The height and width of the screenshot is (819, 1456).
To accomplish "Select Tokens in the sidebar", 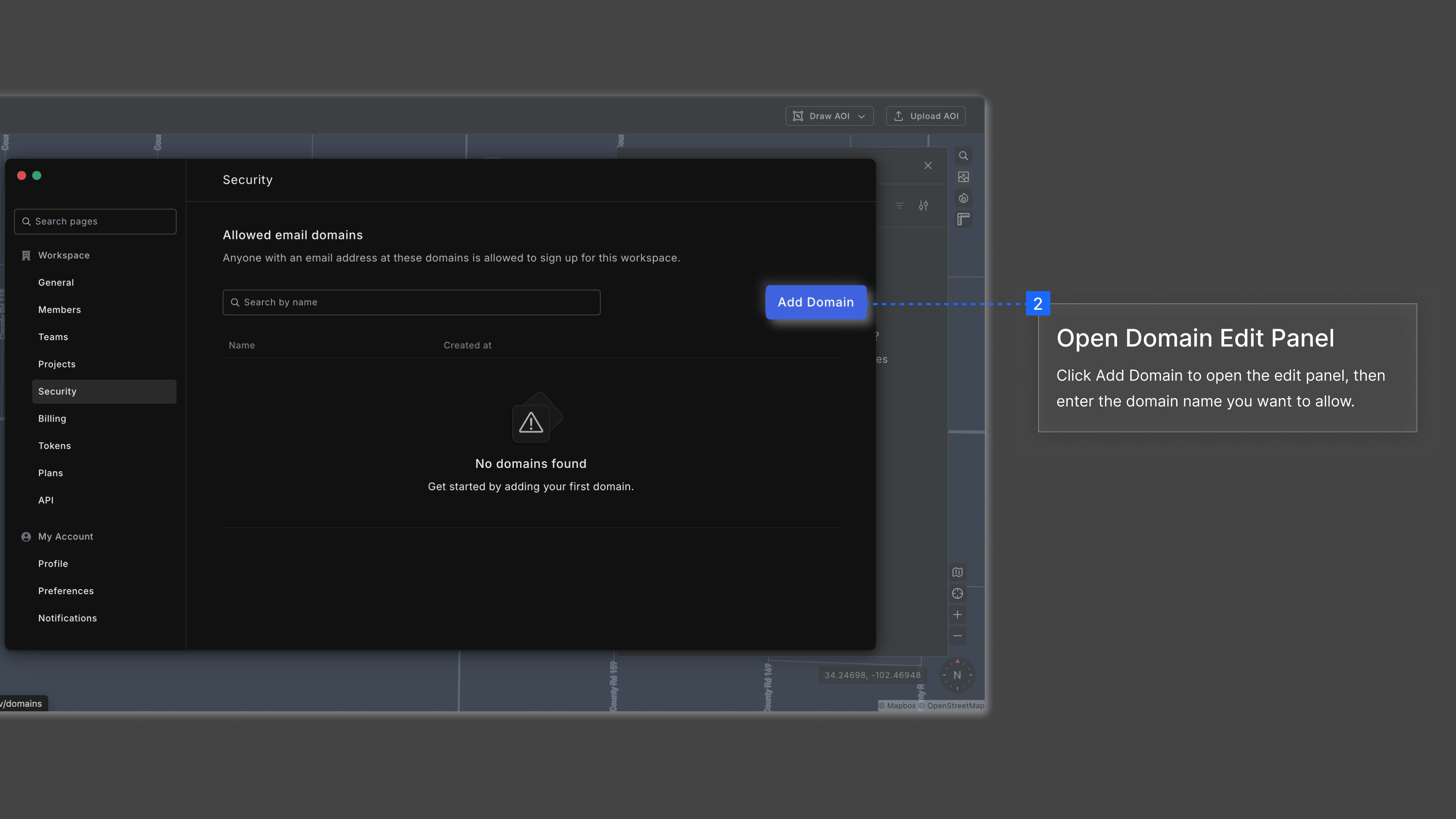I will tap(54, 446).
